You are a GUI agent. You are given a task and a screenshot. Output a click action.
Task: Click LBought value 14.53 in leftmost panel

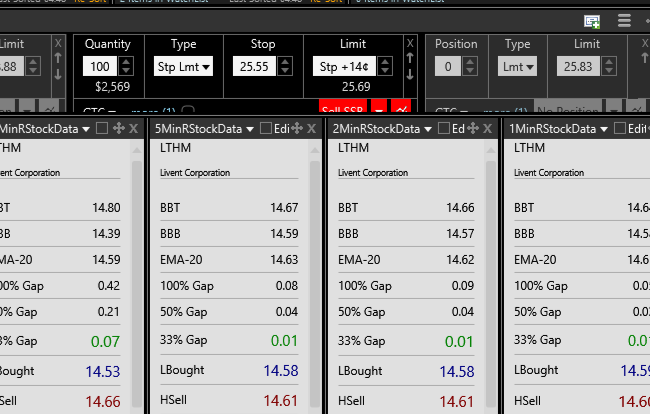click(x=103, y=372)
